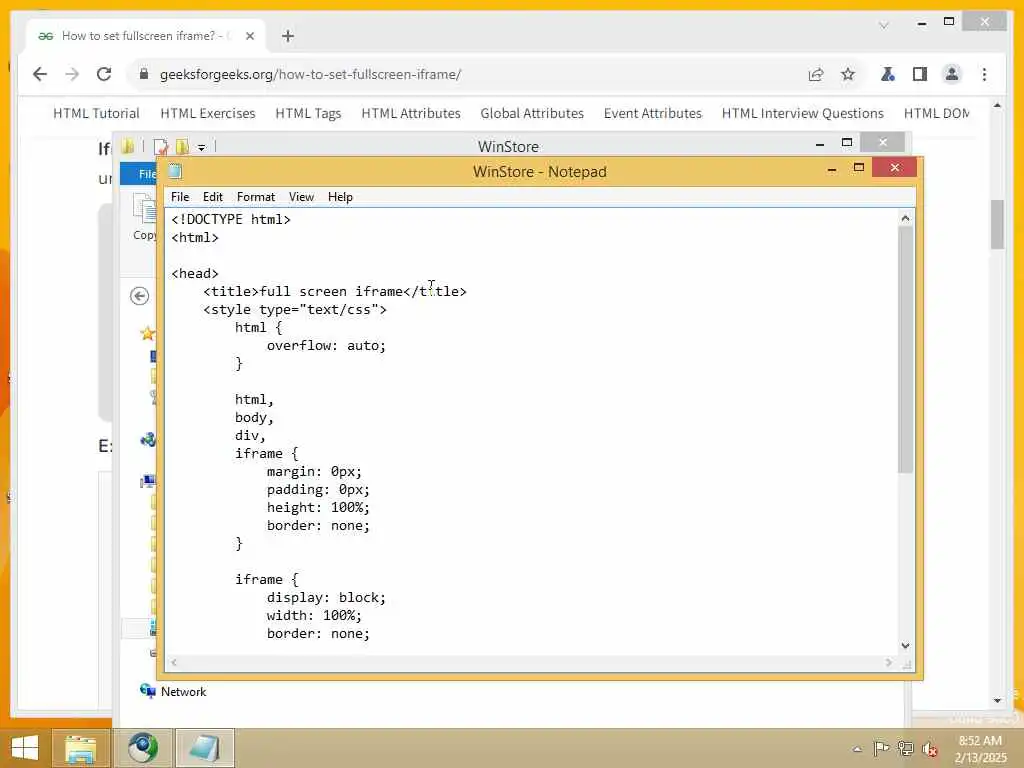
Task: Open the Notepad View menu
Action: (x=301, y=197)
